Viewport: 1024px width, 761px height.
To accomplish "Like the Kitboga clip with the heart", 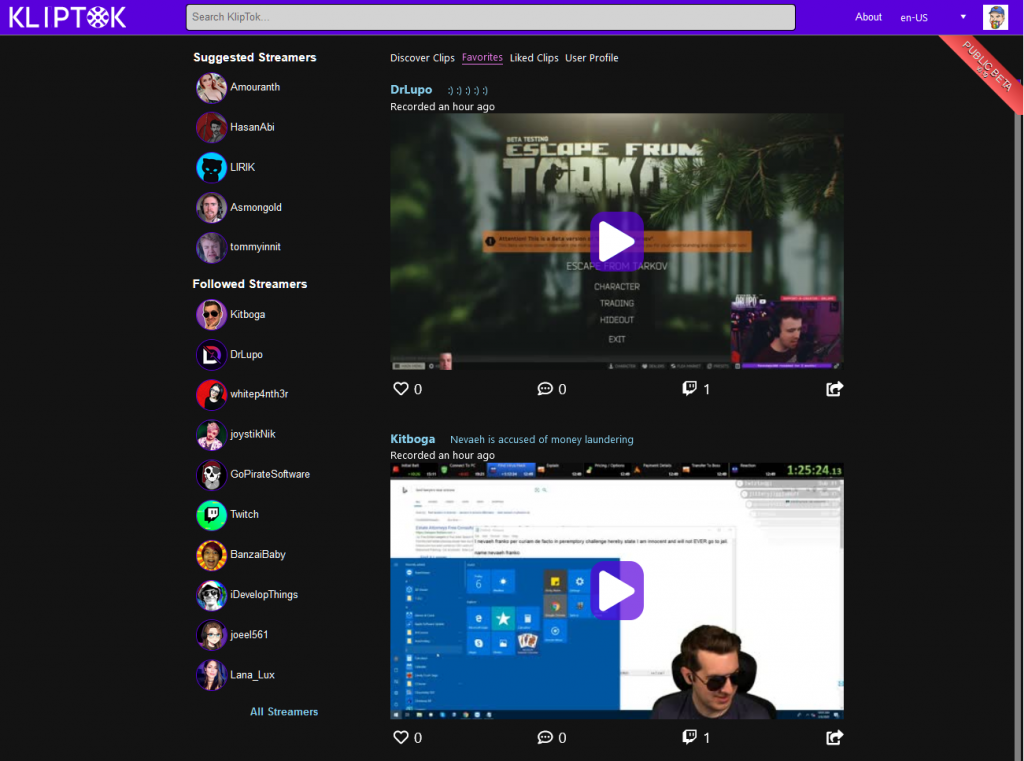I will 400,737.
